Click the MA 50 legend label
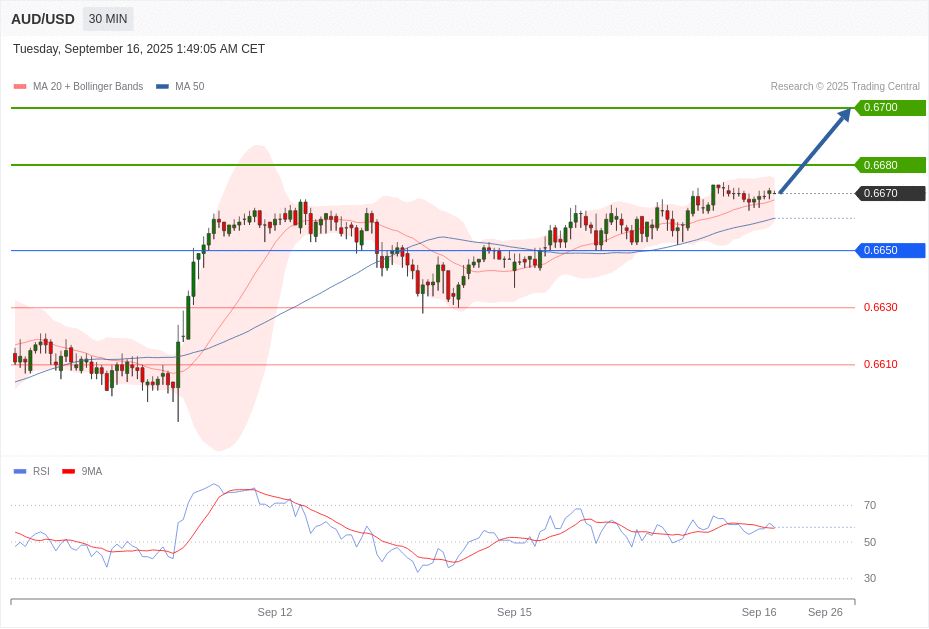Image resolution: width=929 pixels, height=629 pixels. click(x=190, y=86)
